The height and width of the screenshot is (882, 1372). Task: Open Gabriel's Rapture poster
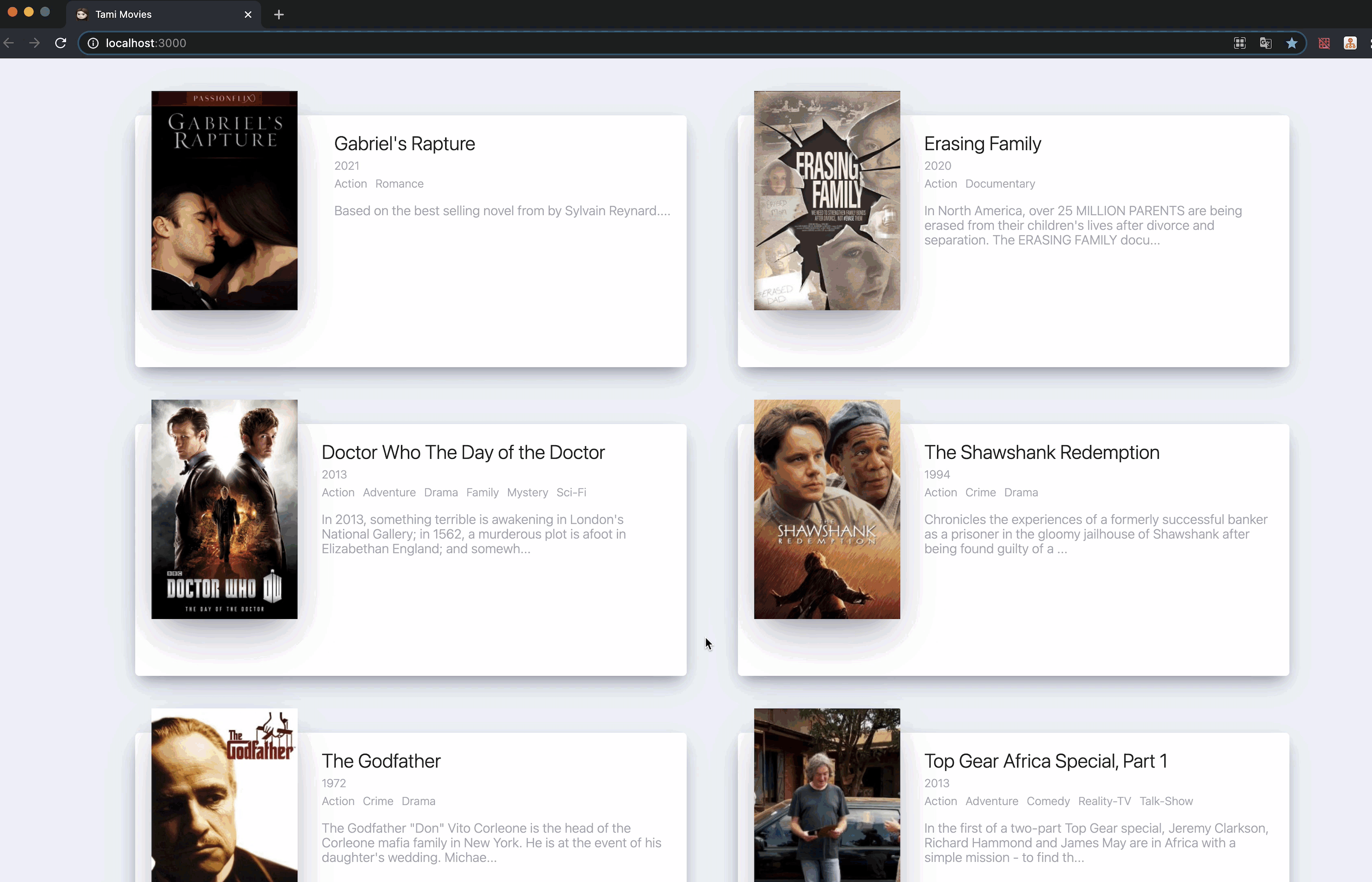(x=224, y=201)
